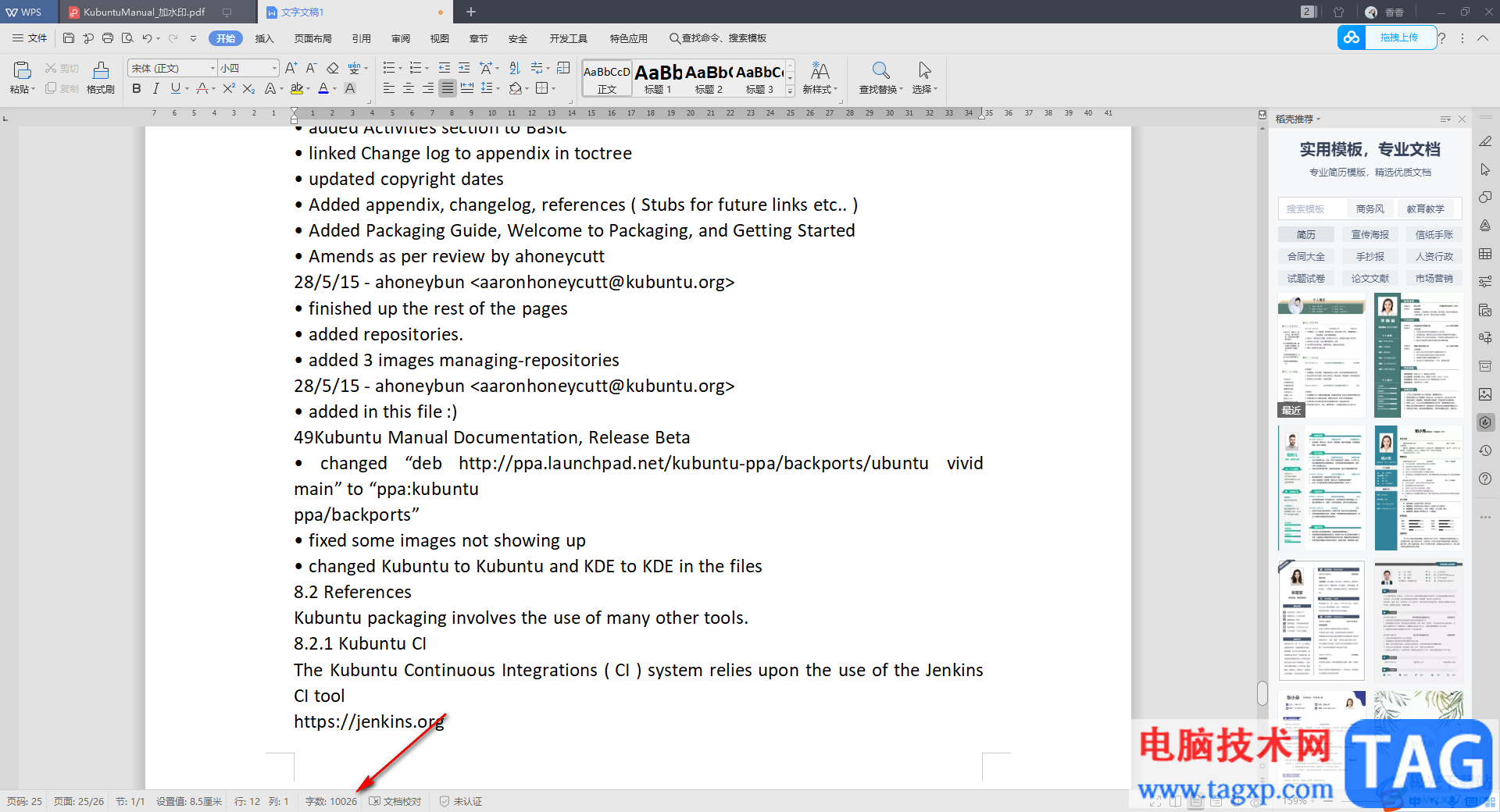Screen dimensions: 1500x812
Task: Toggle justify alignment
Action: click(447, 88)
